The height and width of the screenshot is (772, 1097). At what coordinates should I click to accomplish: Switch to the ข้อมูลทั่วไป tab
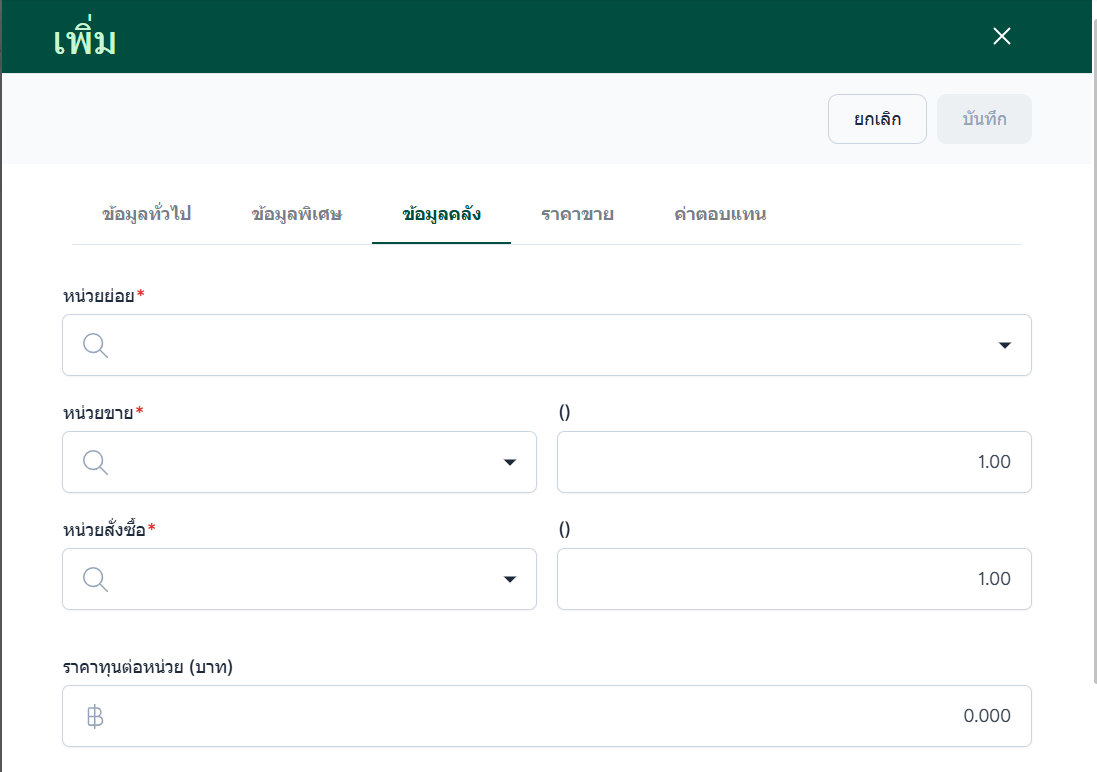(146, 214)
